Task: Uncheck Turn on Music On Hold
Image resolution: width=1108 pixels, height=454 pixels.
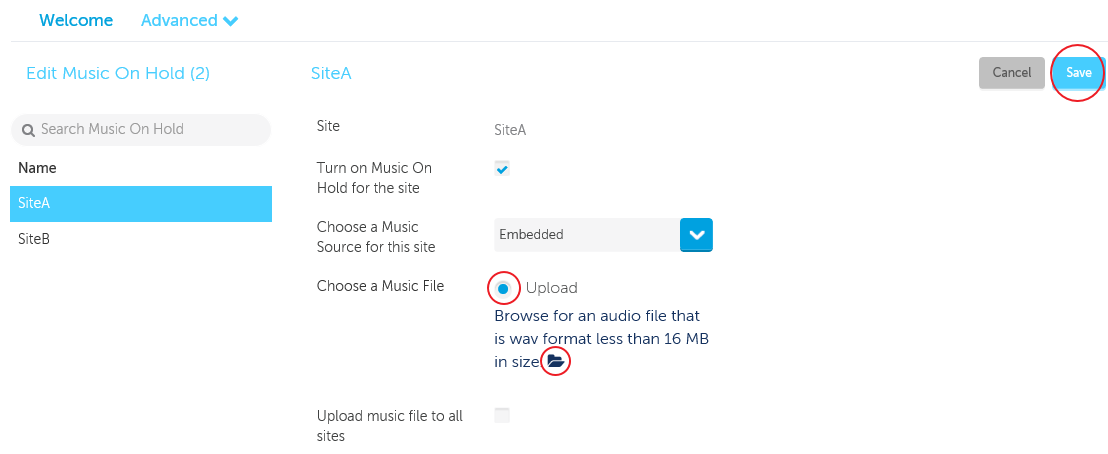Action: (x=502, y=169)
